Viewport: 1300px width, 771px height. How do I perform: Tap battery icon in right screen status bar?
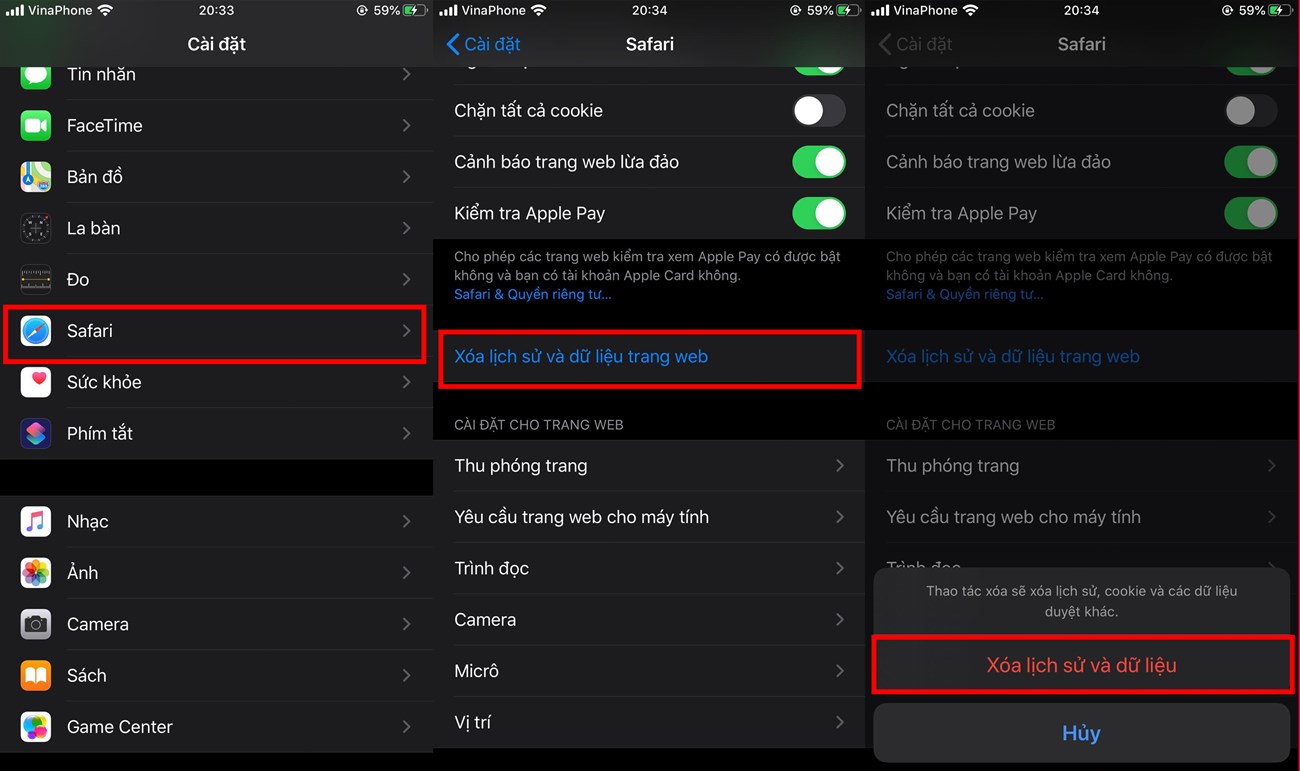[x=1280, y=10]
